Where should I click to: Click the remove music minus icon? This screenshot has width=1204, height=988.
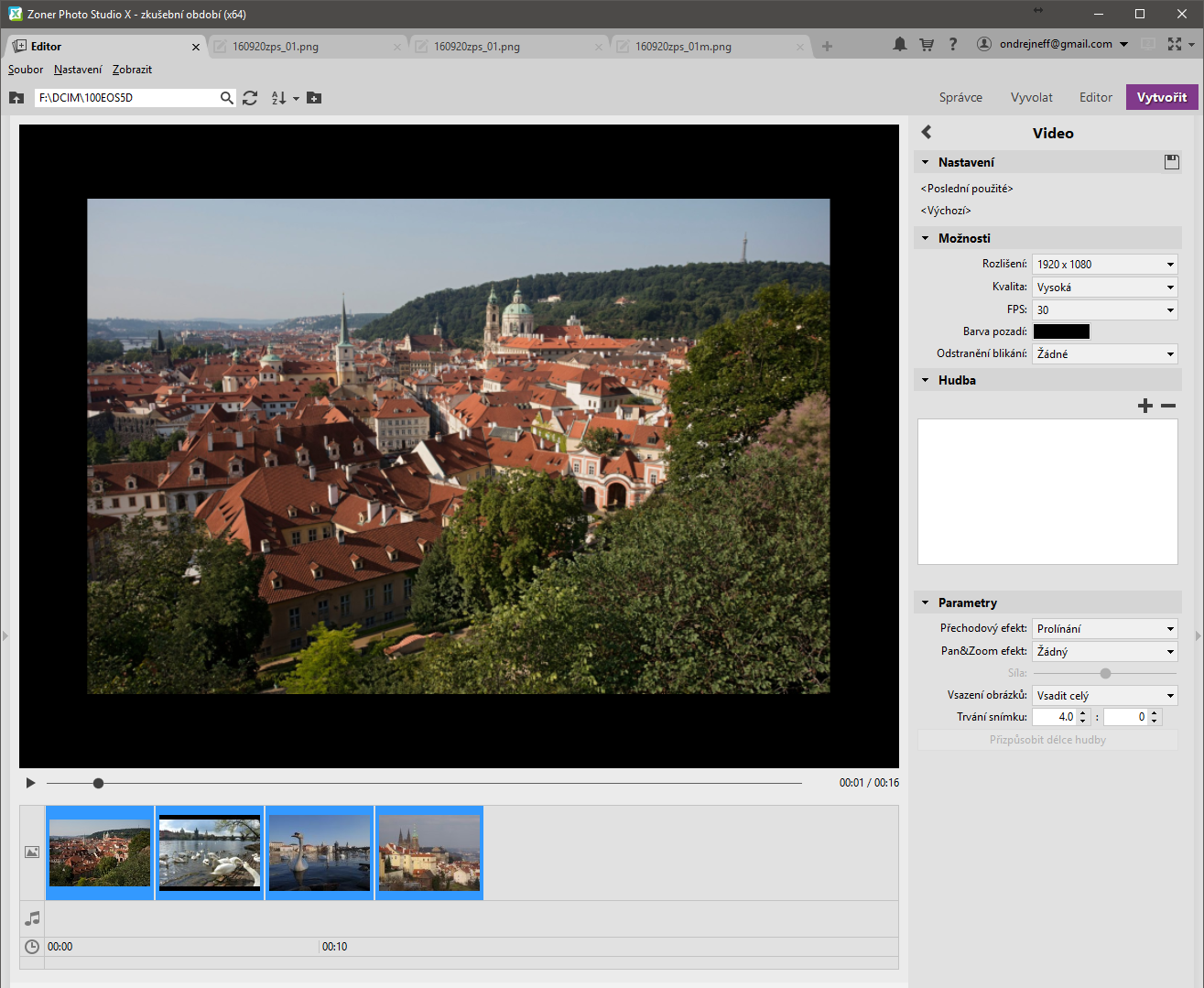tap(1168, 406)
